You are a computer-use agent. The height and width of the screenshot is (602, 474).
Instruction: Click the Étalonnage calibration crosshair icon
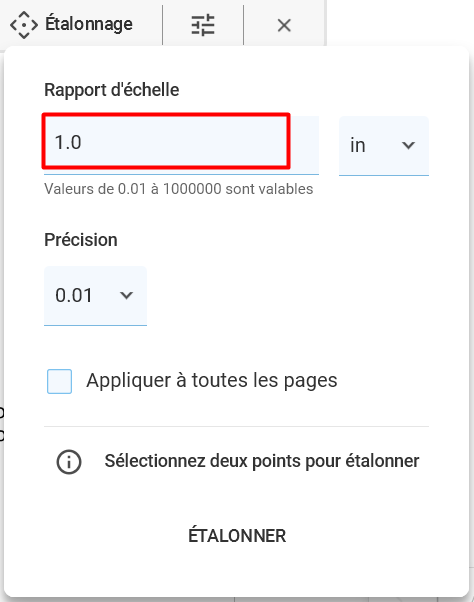pos(24,25)
